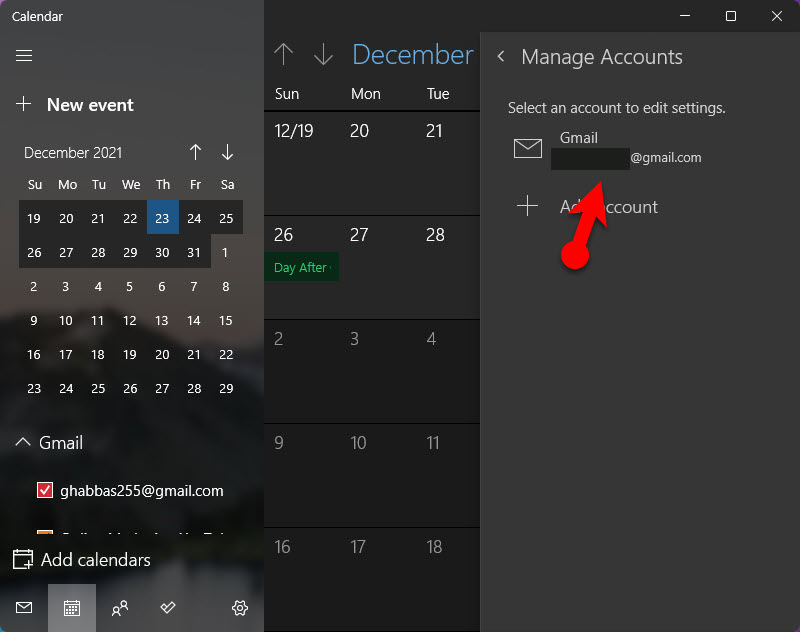The height and width of the screenshot is (632, 800).
Task: Select January 8 in mini calendar
Action: (x=226, y=286)
